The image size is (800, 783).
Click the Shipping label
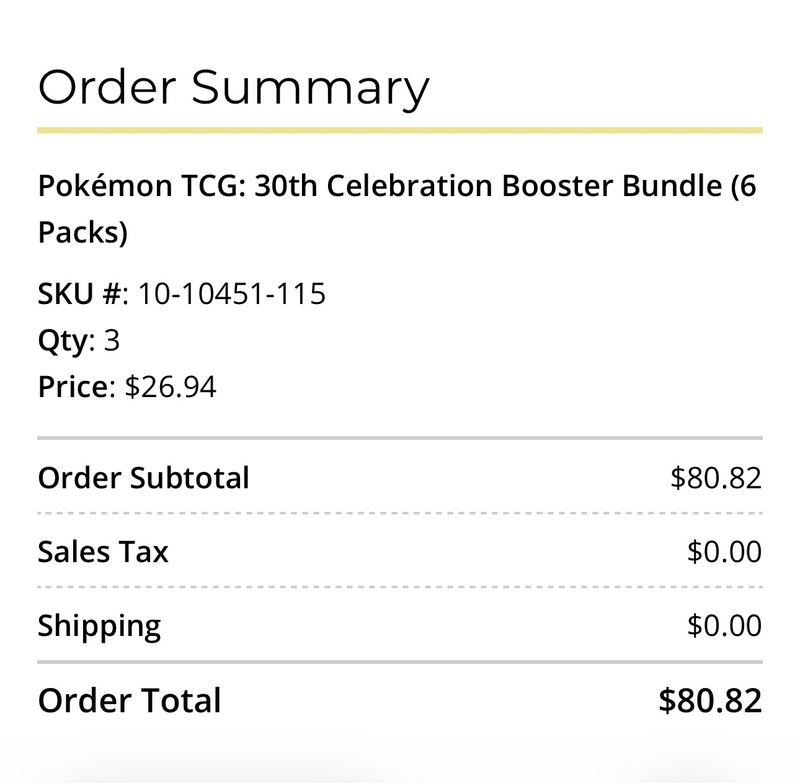[x=99, y=627]
